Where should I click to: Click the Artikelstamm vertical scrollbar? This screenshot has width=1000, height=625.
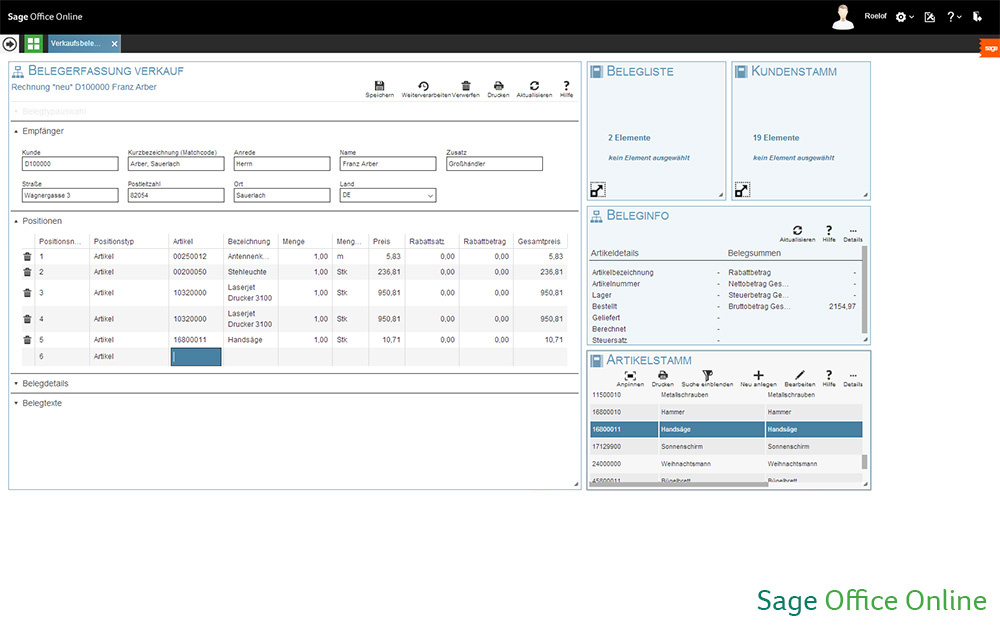865,440
